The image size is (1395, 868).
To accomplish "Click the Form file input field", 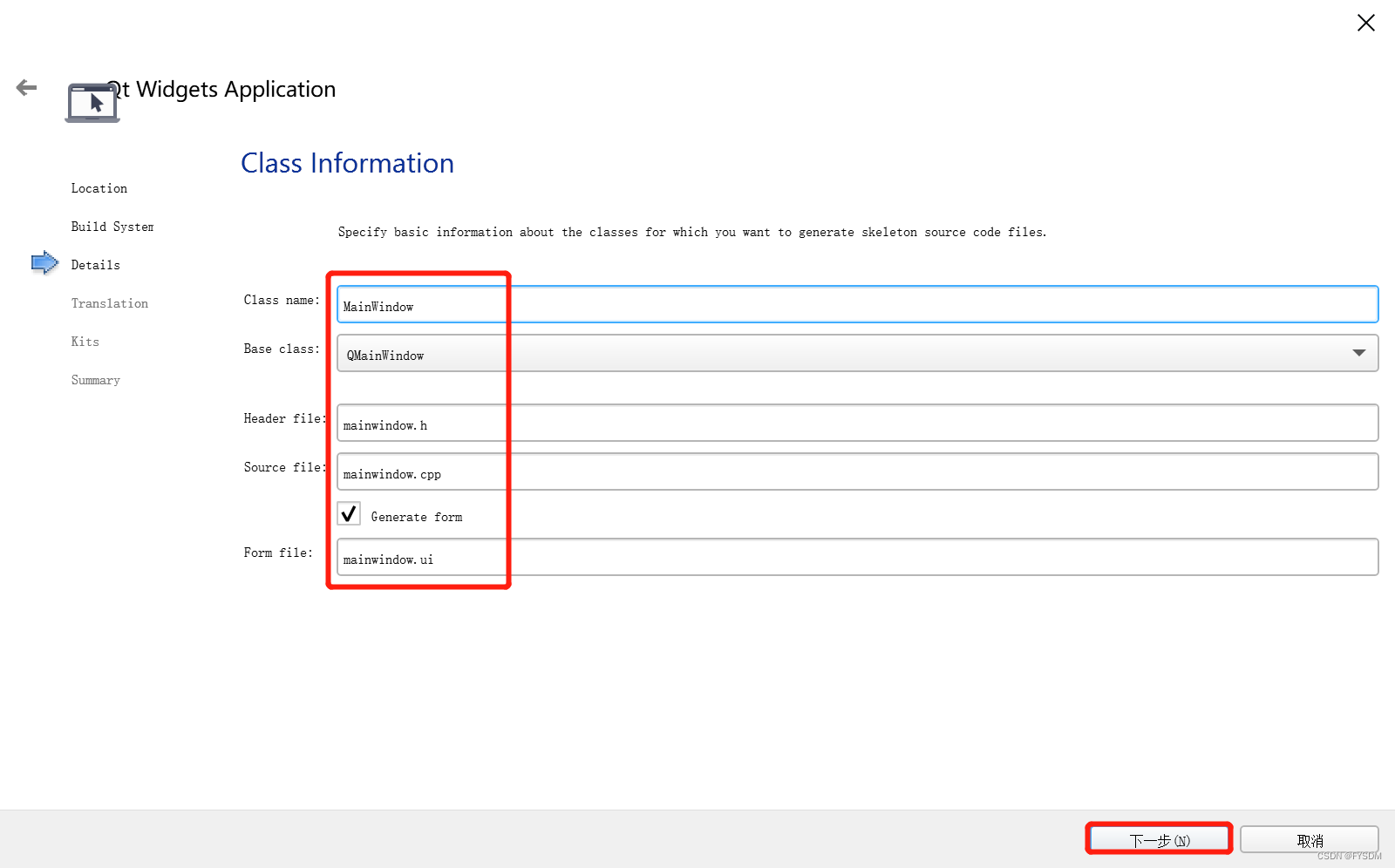I will tap(857, 557).
